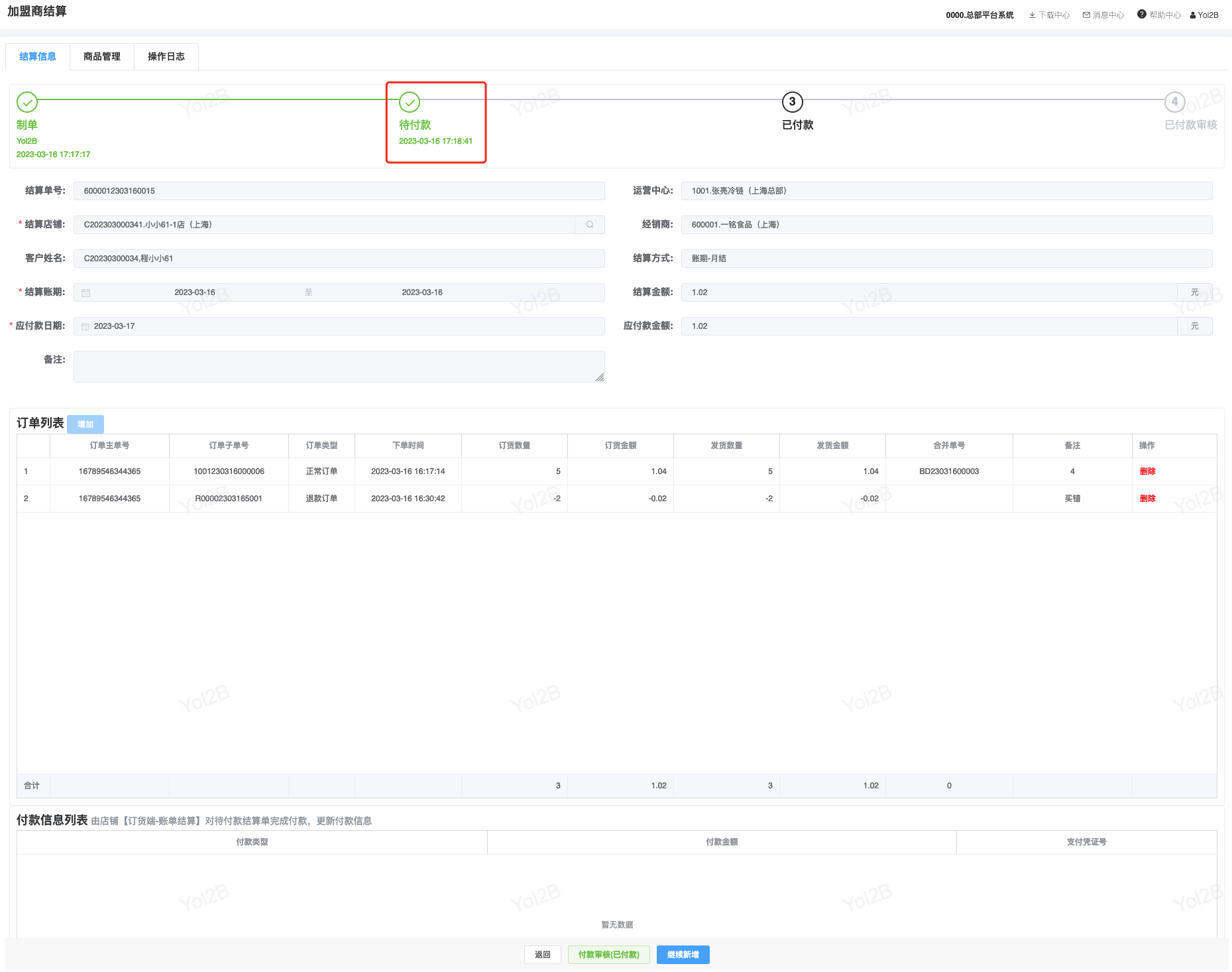Click the 合计 totals row label
The width and height of the screenshot is (1232, 972).
click(x=32, y=786)
